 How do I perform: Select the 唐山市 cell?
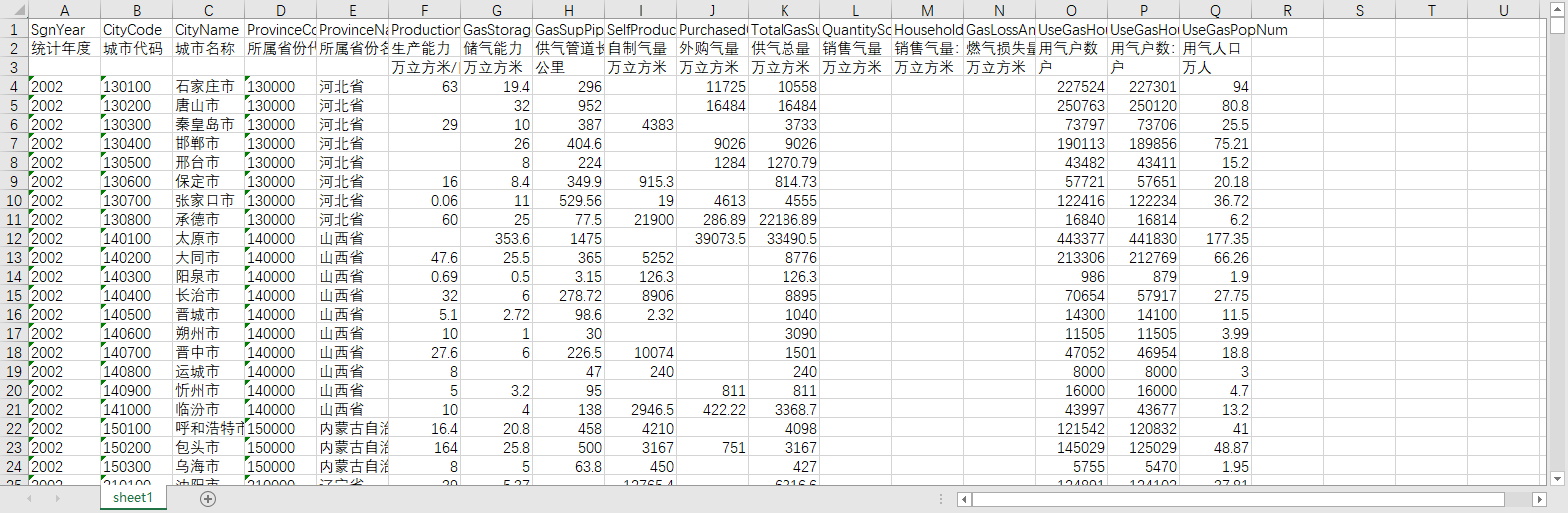point(208,106)
